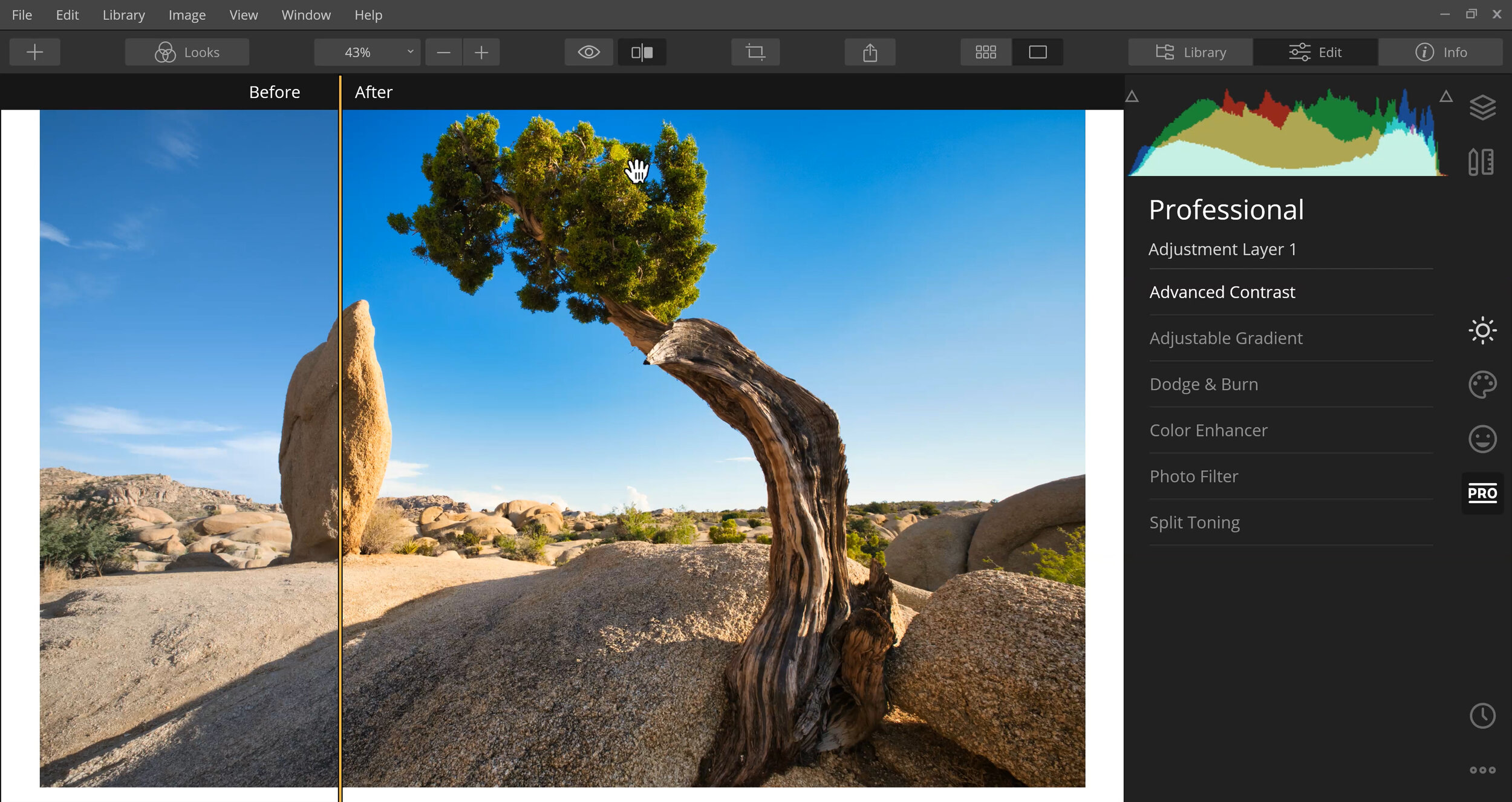Click the Add new layer button
Viewport: 1512px width, 802px height.
(x=35, y=52)
